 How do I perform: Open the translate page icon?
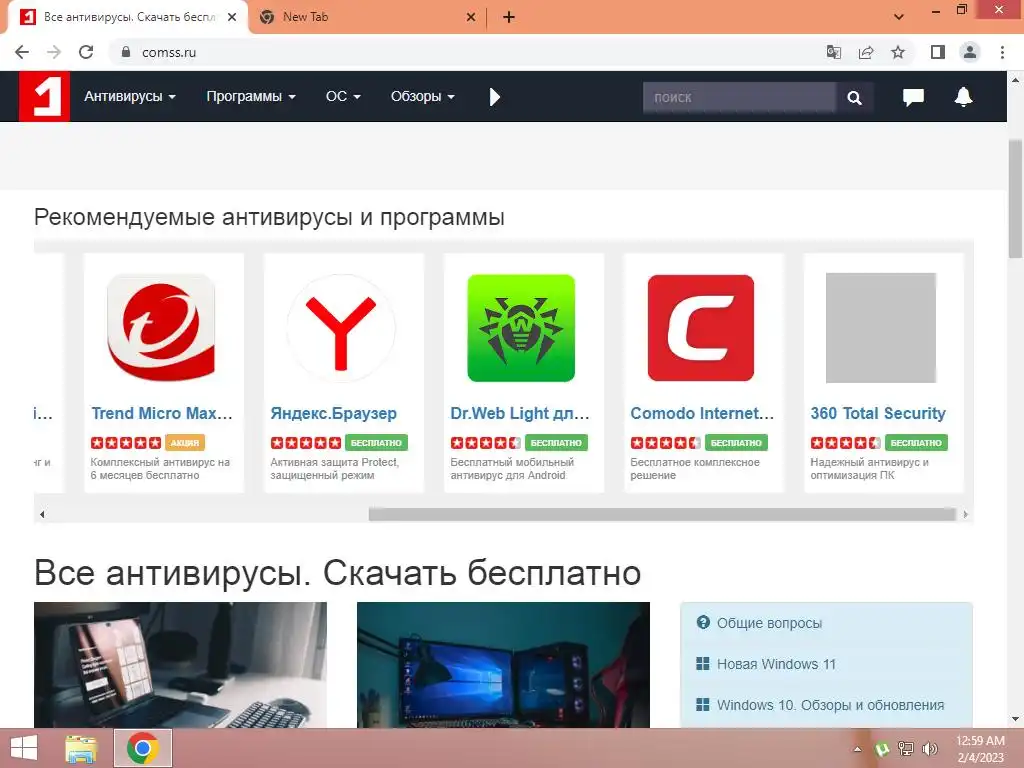pos(833,52)
